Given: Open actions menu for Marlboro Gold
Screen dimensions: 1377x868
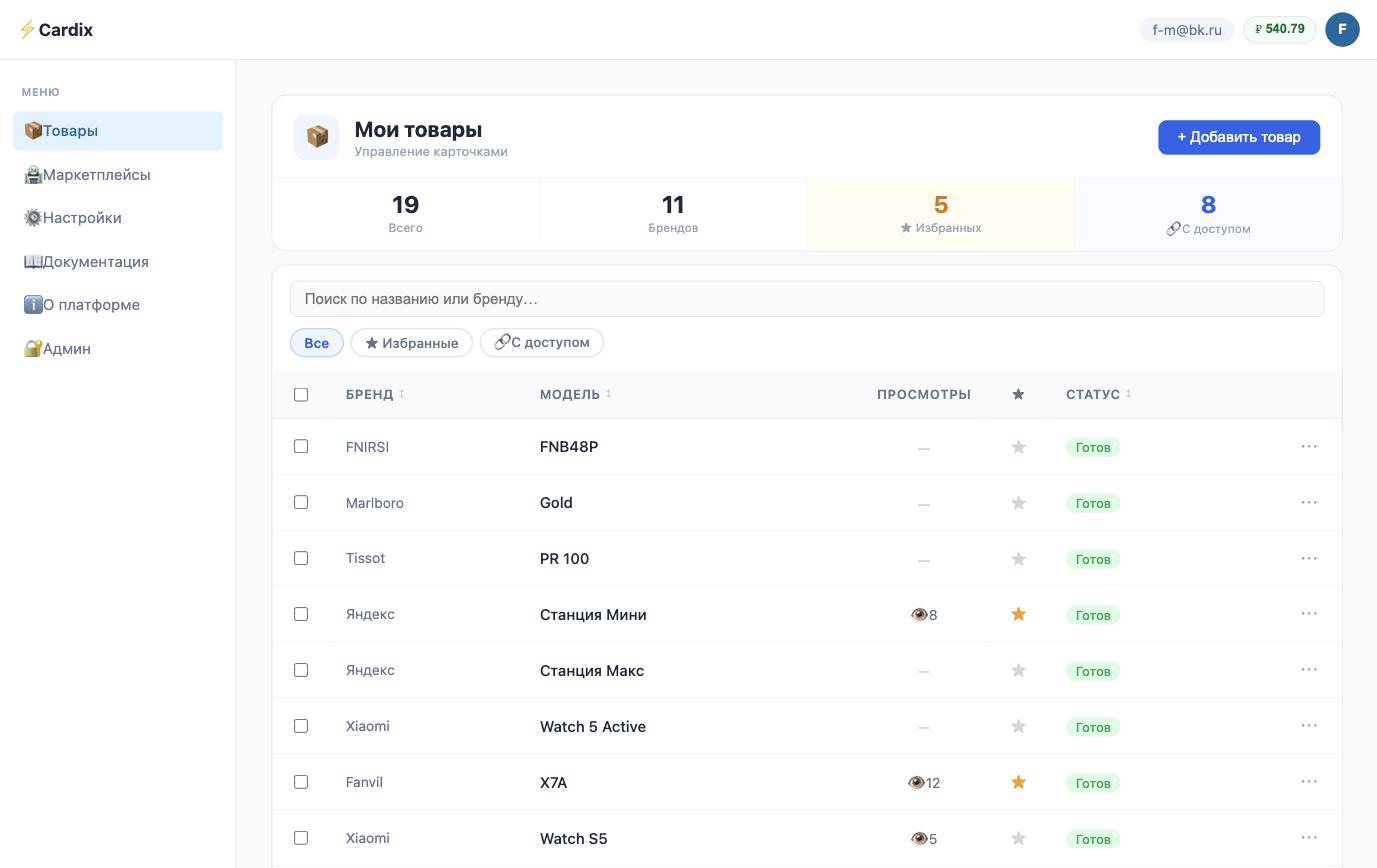Looking at the screenshot, I should [1309, 502].
